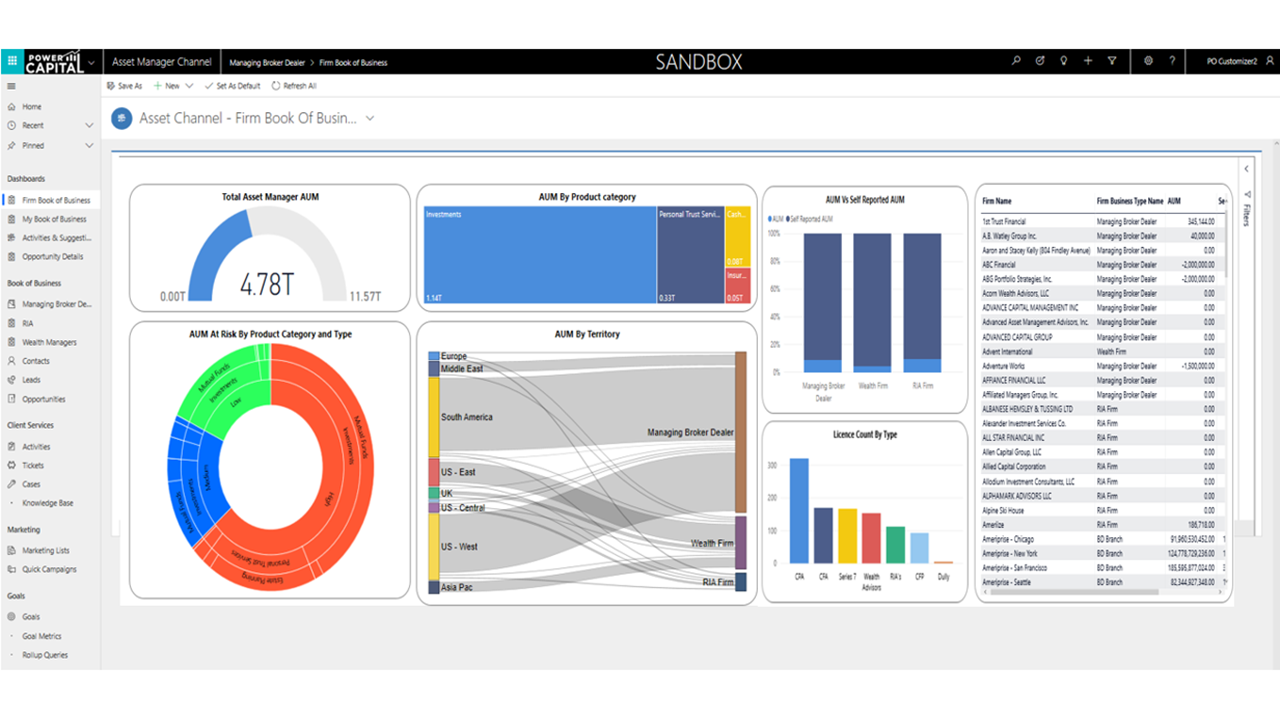Click the round blue dashboard icon beside the title
The width and height of the screenshot is (1280, 720).
click(x=122, y=118)
